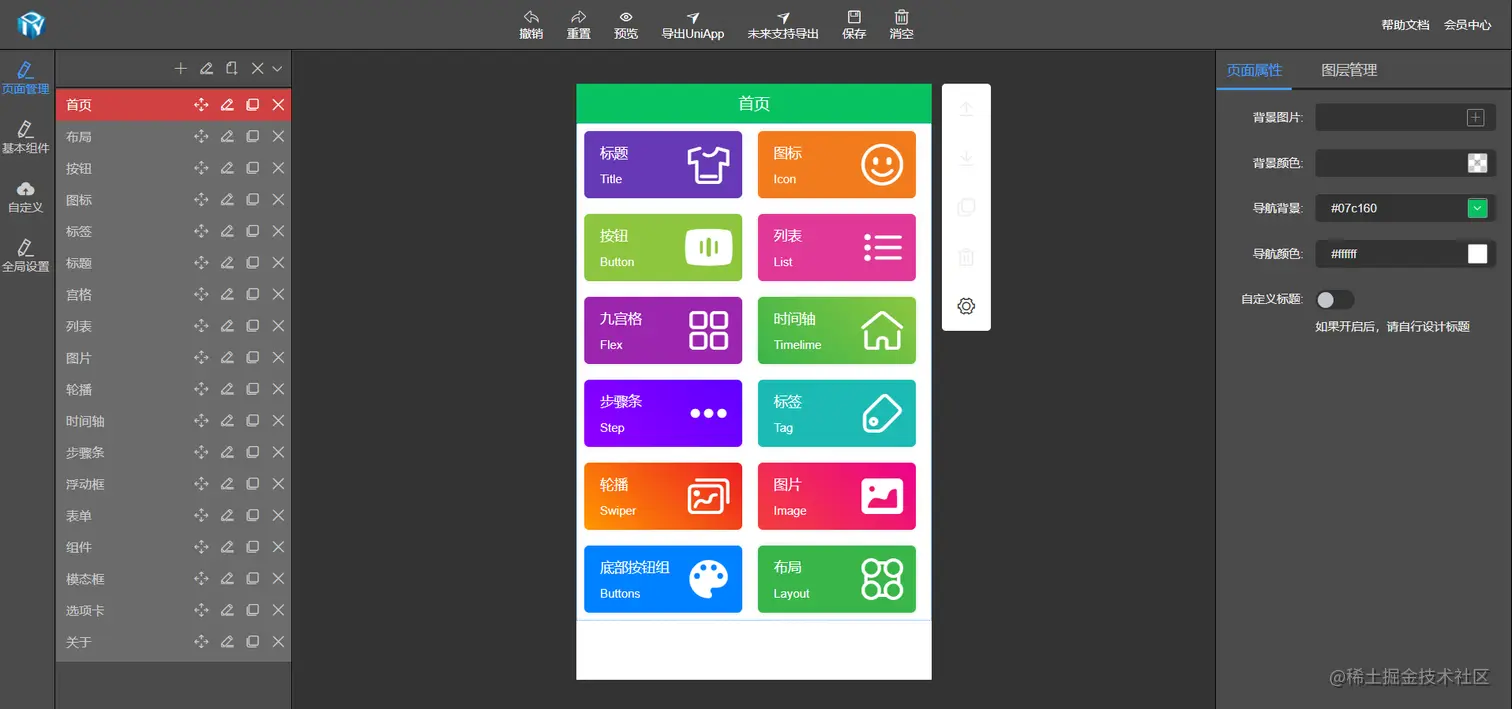Select the 步骤条 page in list
Screen dimensions: 1512x709
click(173, 452)
